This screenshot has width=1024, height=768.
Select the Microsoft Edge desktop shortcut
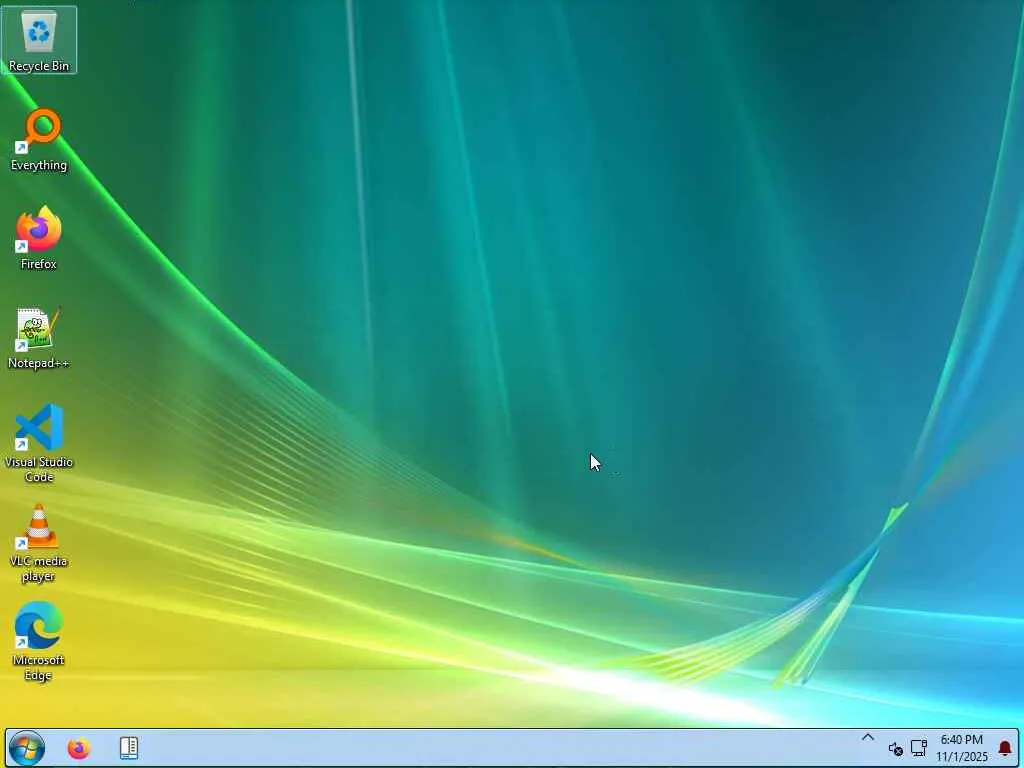point(39,641)
